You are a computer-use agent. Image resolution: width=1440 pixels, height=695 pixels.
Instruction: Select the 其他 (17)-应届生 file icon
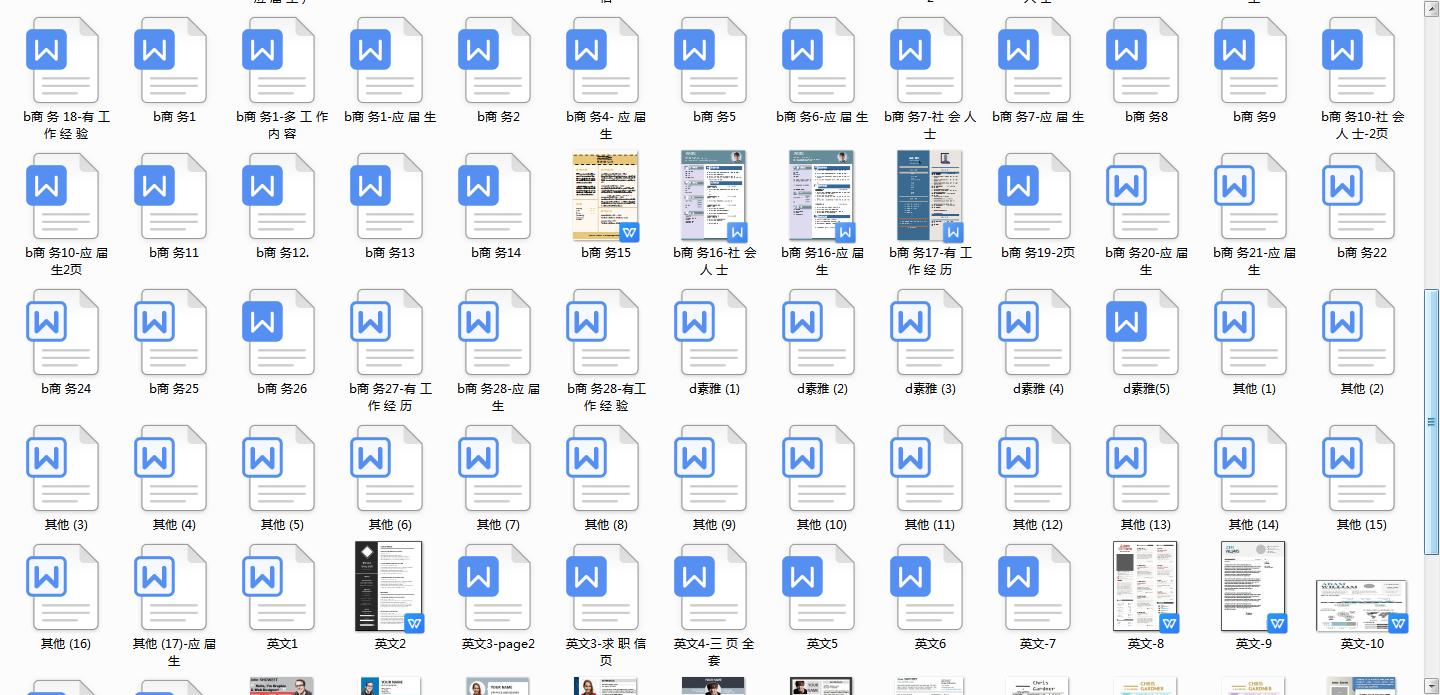click(x=173, y=587)
